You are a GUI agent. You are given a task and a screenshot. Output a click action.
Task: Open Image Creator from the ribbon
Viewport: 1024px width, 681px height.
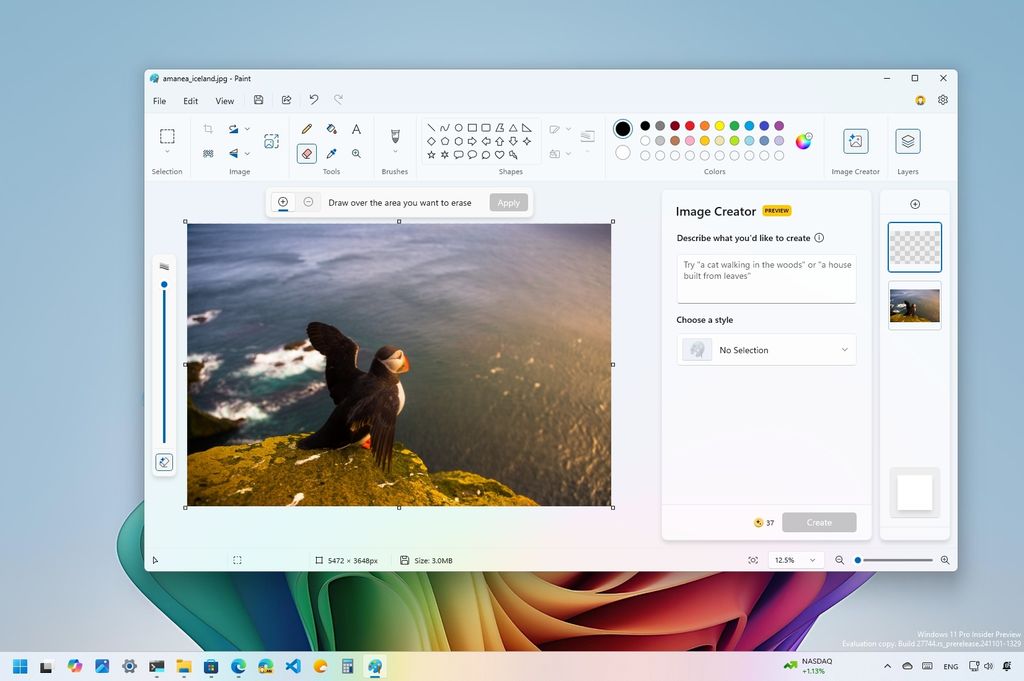pos(855,141)
